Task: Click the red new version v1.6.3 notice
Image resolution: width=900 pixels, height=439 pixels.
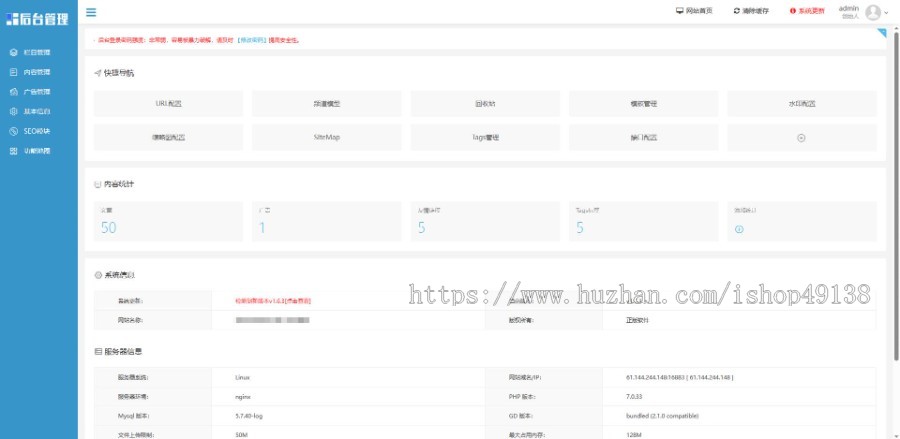Action: (273, 301)
